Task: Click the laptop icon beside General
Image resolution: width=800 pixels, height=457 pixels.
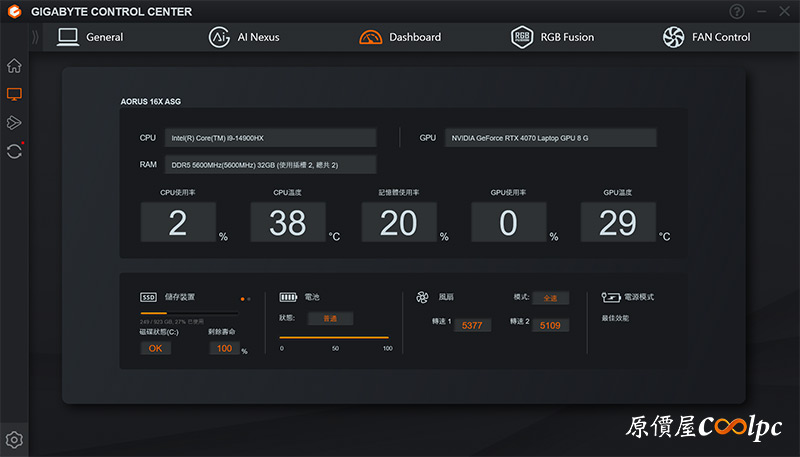Action: tap(68, 37)
